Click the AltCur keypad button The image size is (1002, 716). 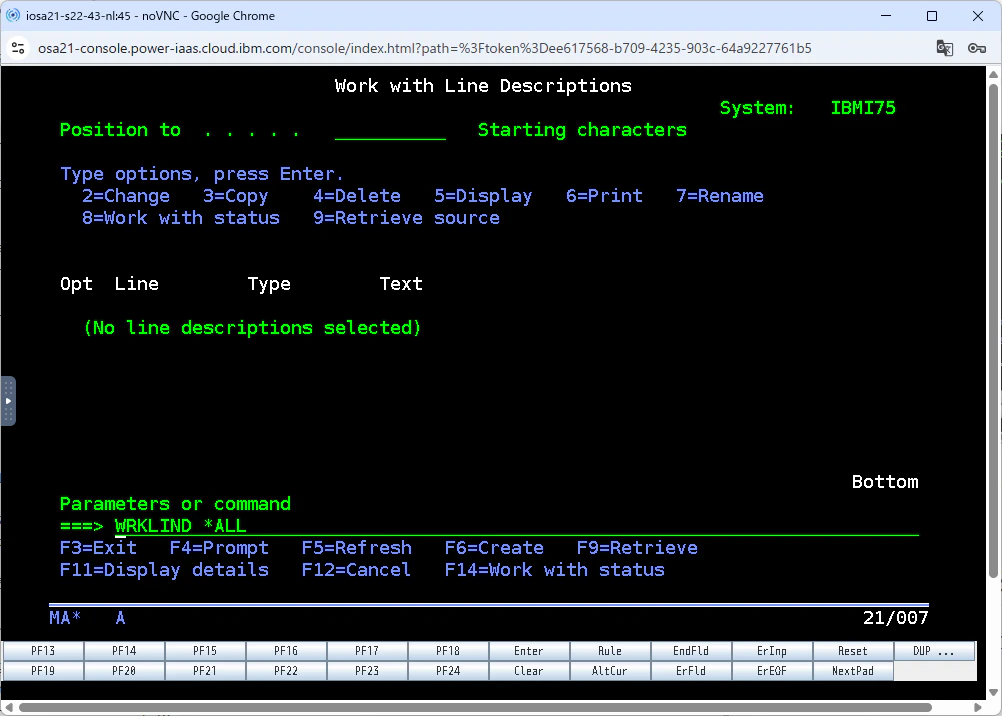[x=610, y=671]
